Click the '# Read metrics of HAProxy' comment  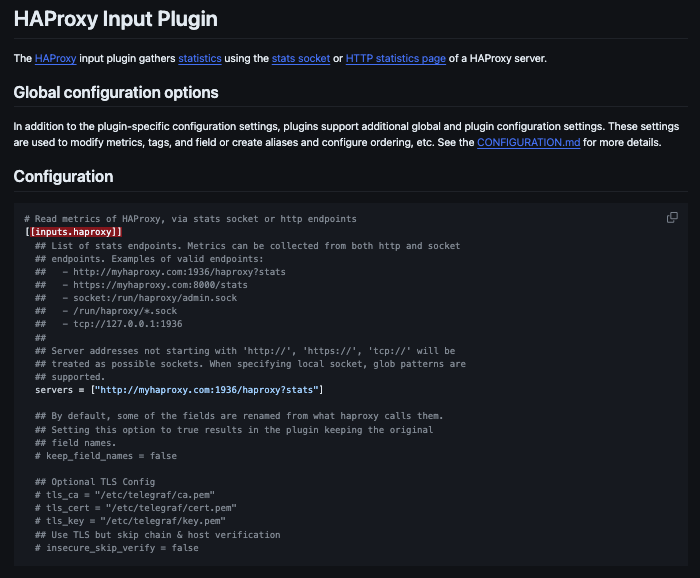tap(191, 219)
